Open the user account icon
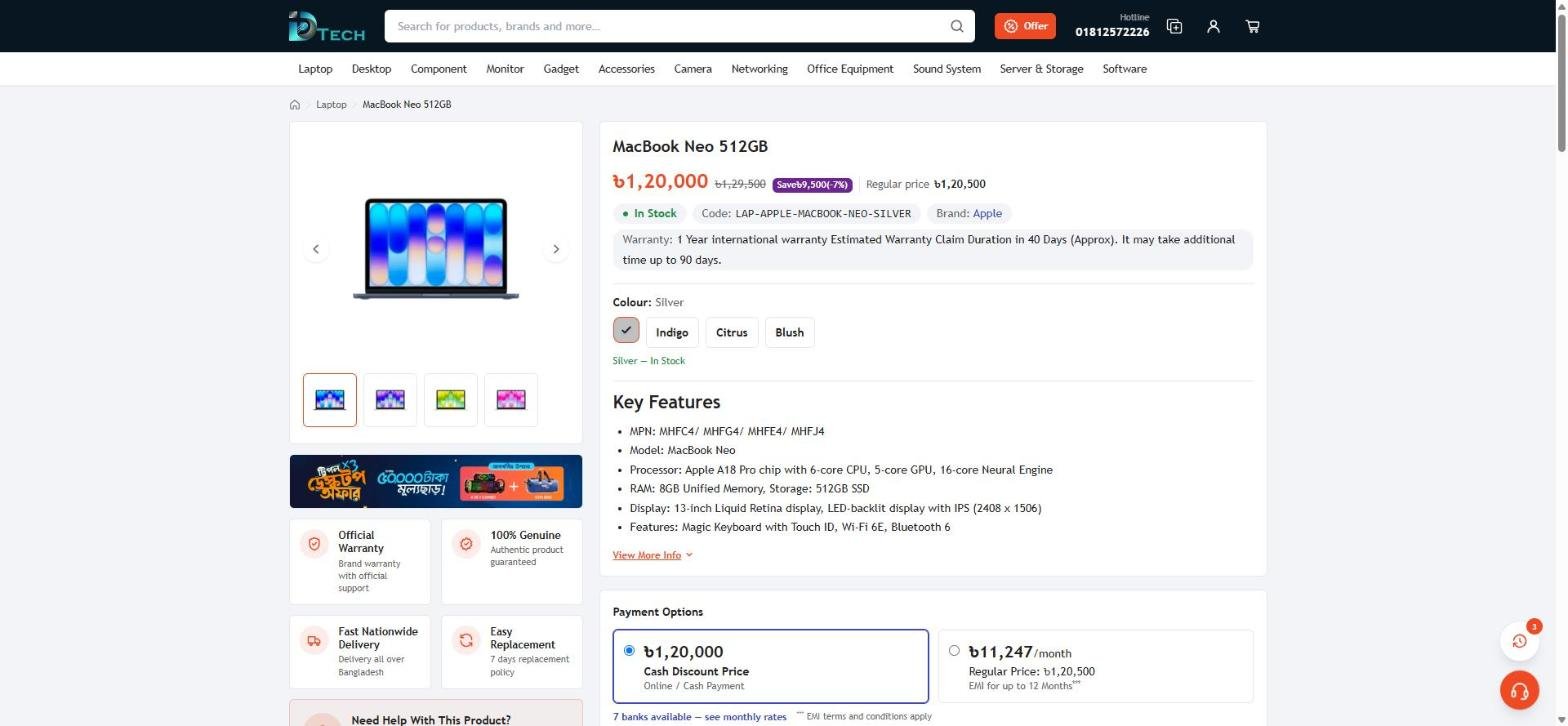This screenshot has height=726, width=1568. [1213, 26]
